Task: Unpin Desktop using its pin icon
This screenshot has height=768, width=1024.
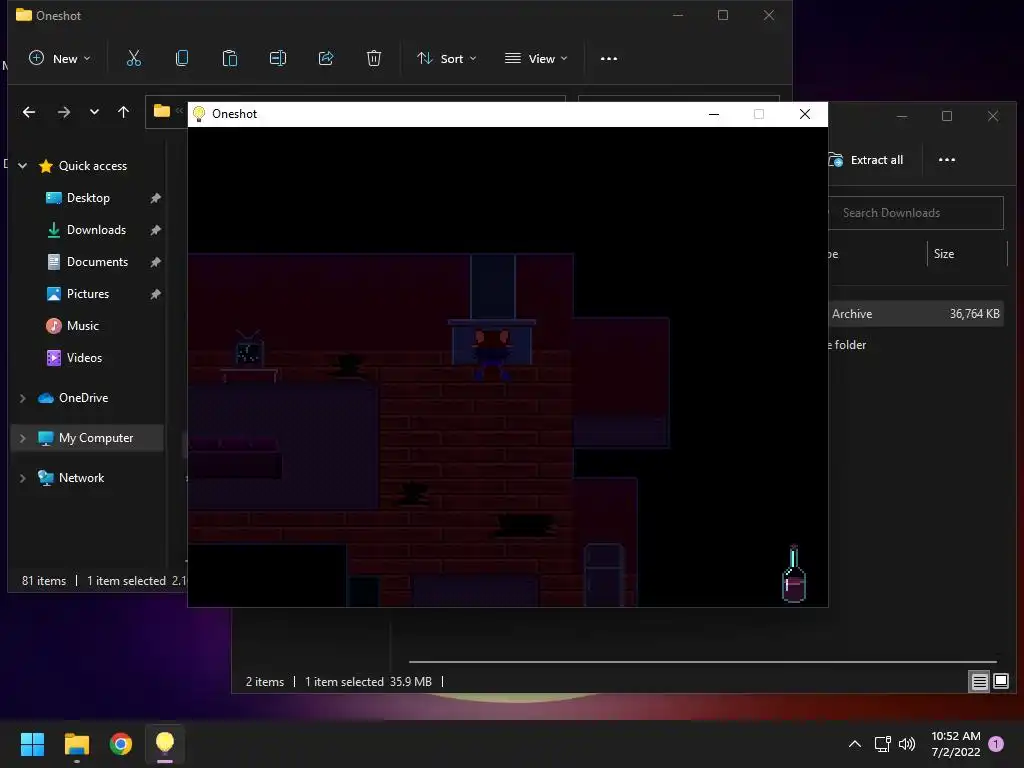Action: click(155, 198)
